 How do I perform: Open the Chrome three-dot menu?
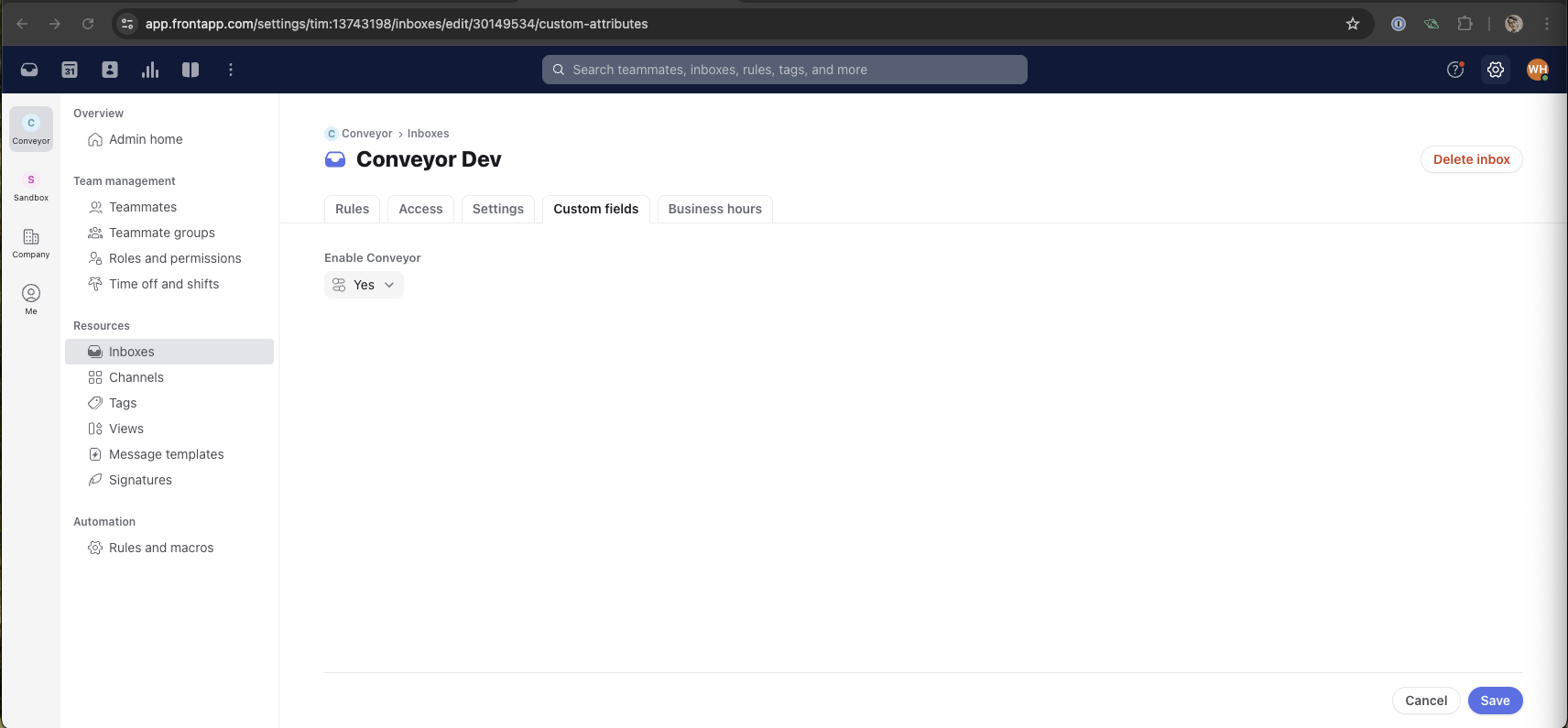(1547, 24)
